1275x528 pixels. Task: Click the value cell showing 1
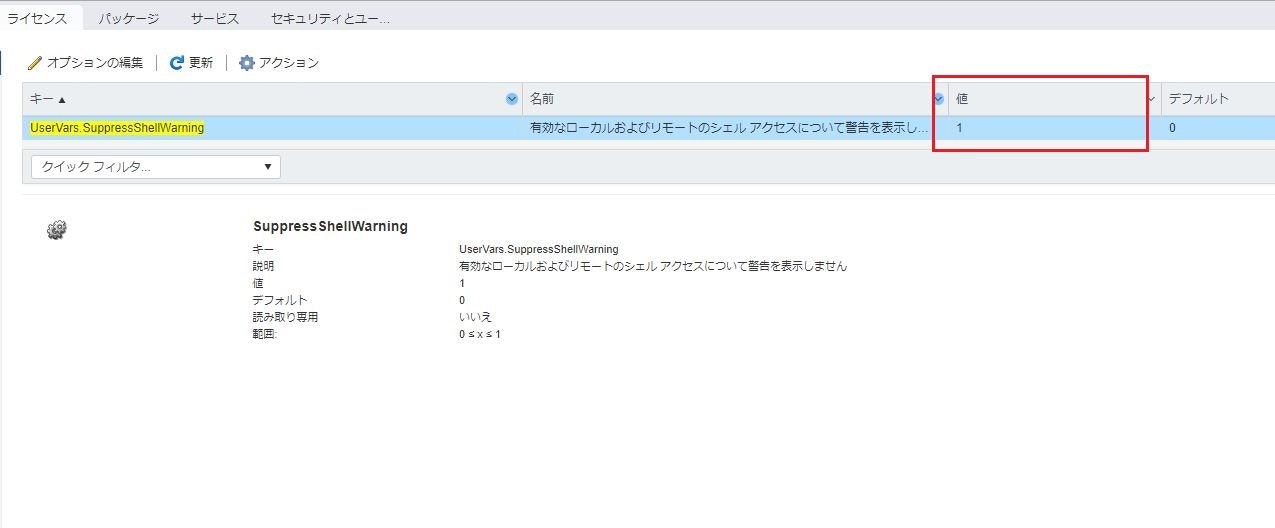click(1055, 128)
